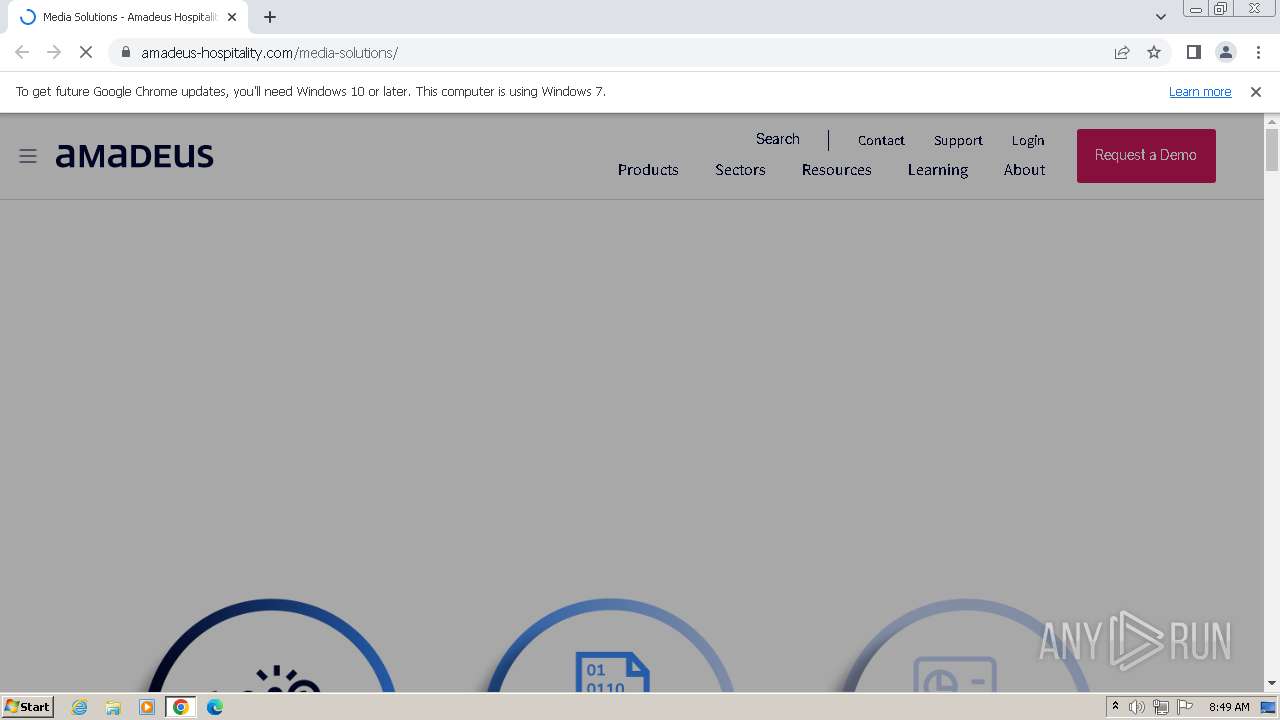Open Windows Media Player from taskbar
This screenshot has height=720, width=1280.
(147, 707)
